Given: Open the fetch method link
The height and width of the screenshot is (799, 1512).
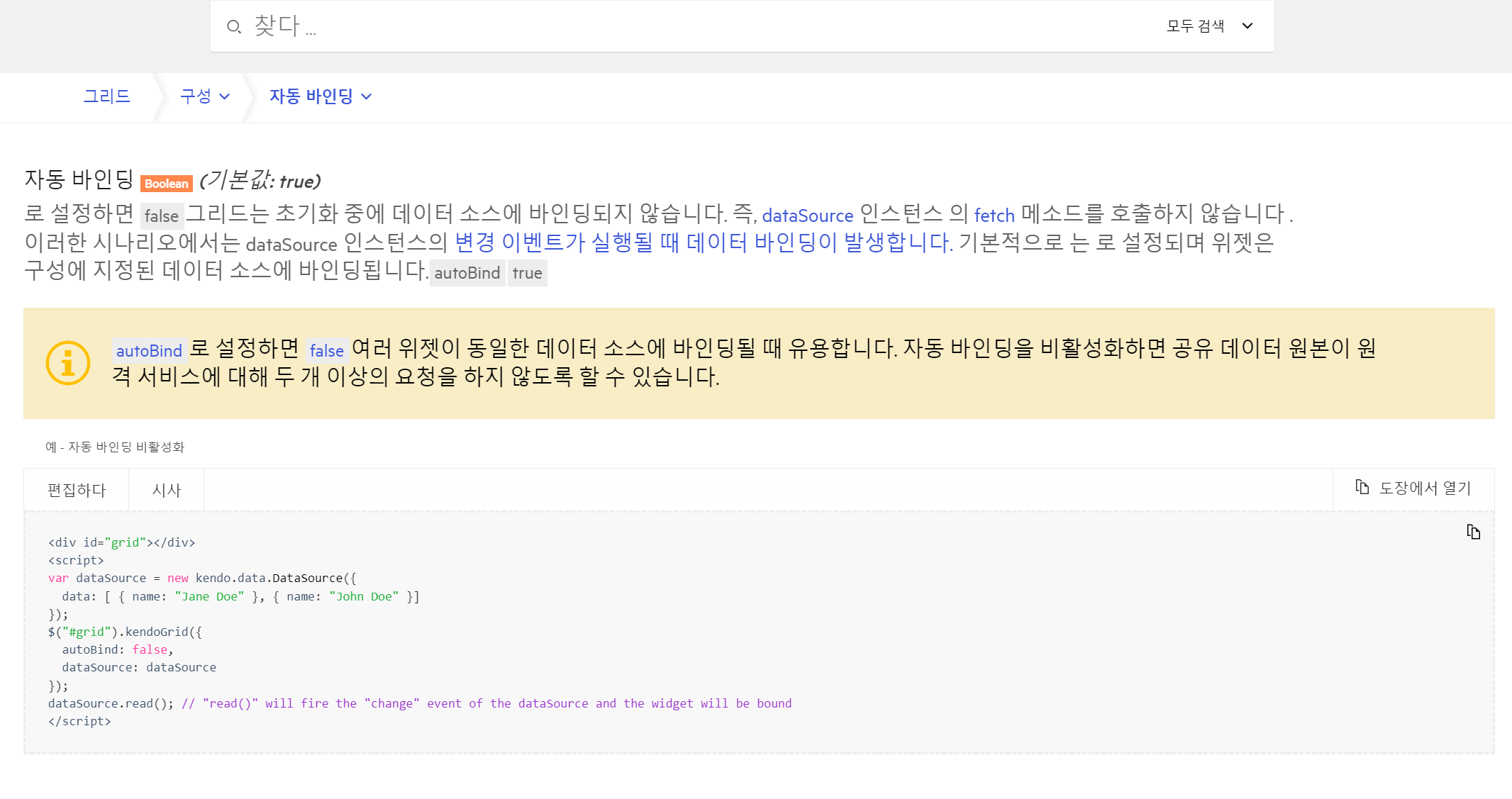Looking at the screenshot, I should (994, 216).
